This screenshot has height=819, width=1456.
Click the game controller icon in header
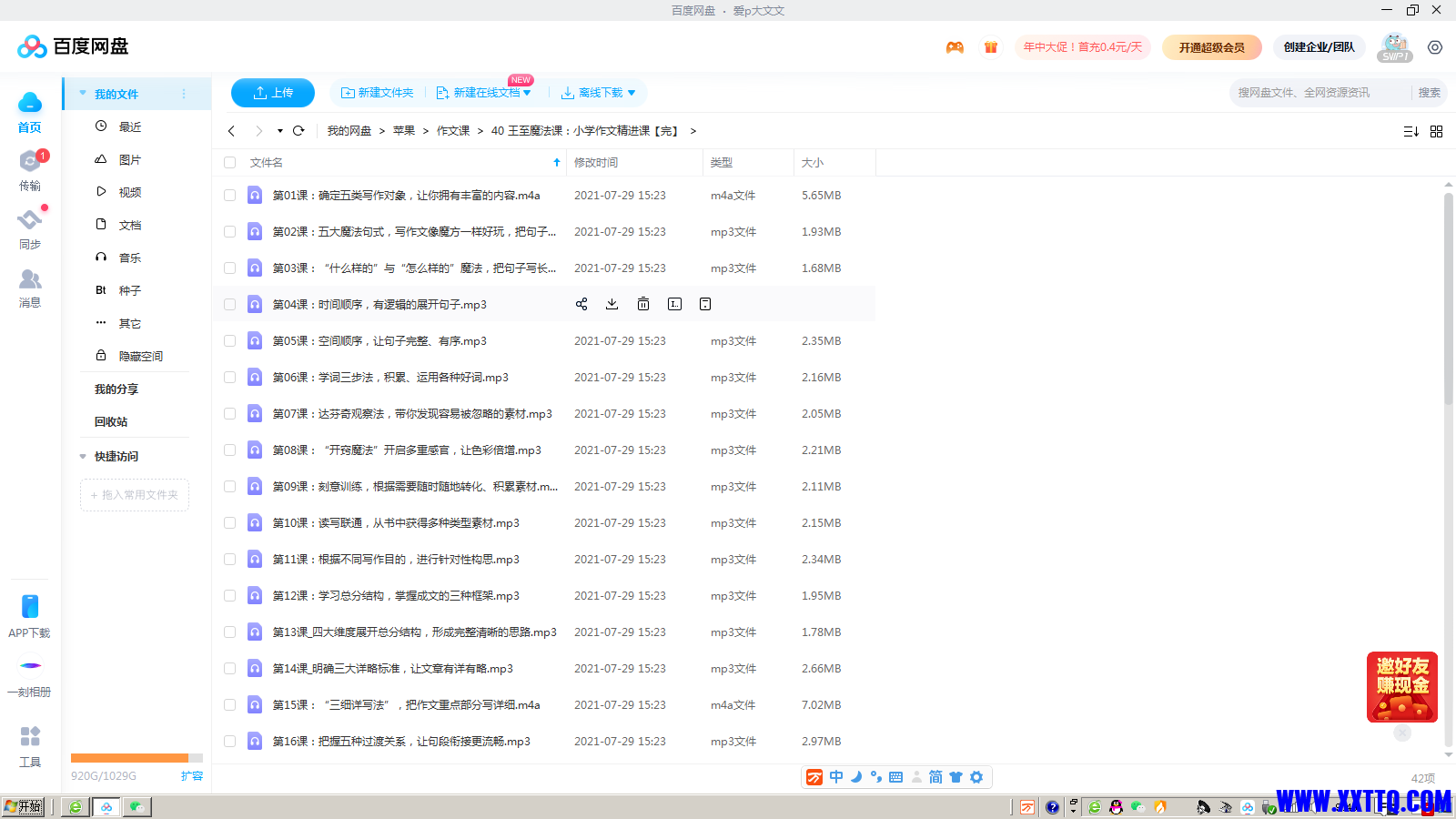955,47
